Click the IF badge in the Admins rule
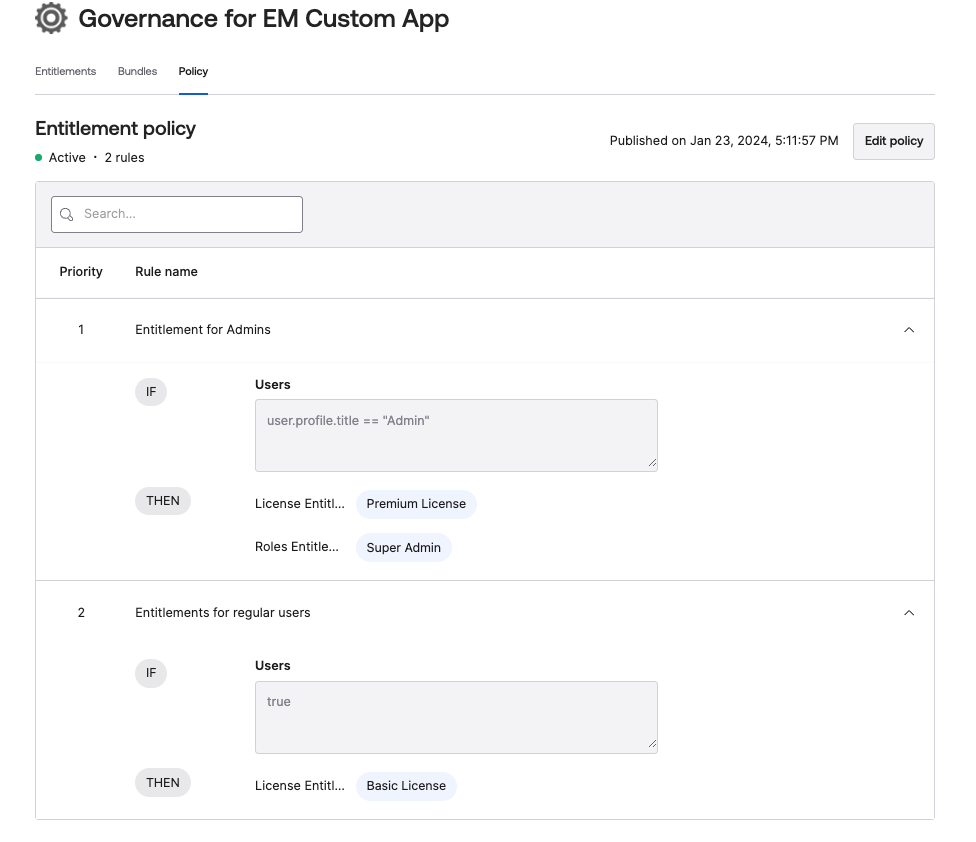 coord(150,392)
